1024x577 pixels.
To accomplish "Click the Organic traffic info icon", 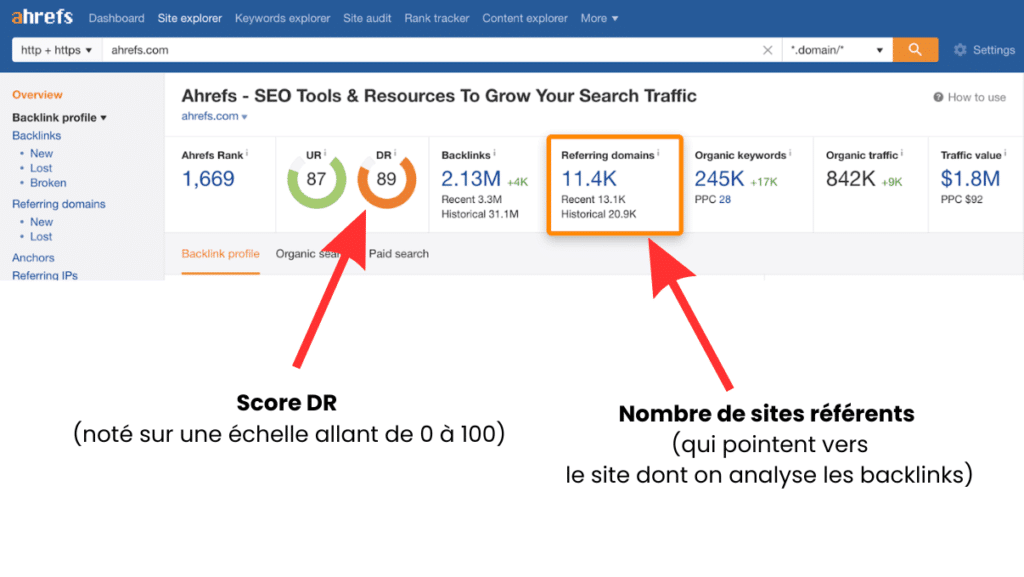I will (902, 153).
